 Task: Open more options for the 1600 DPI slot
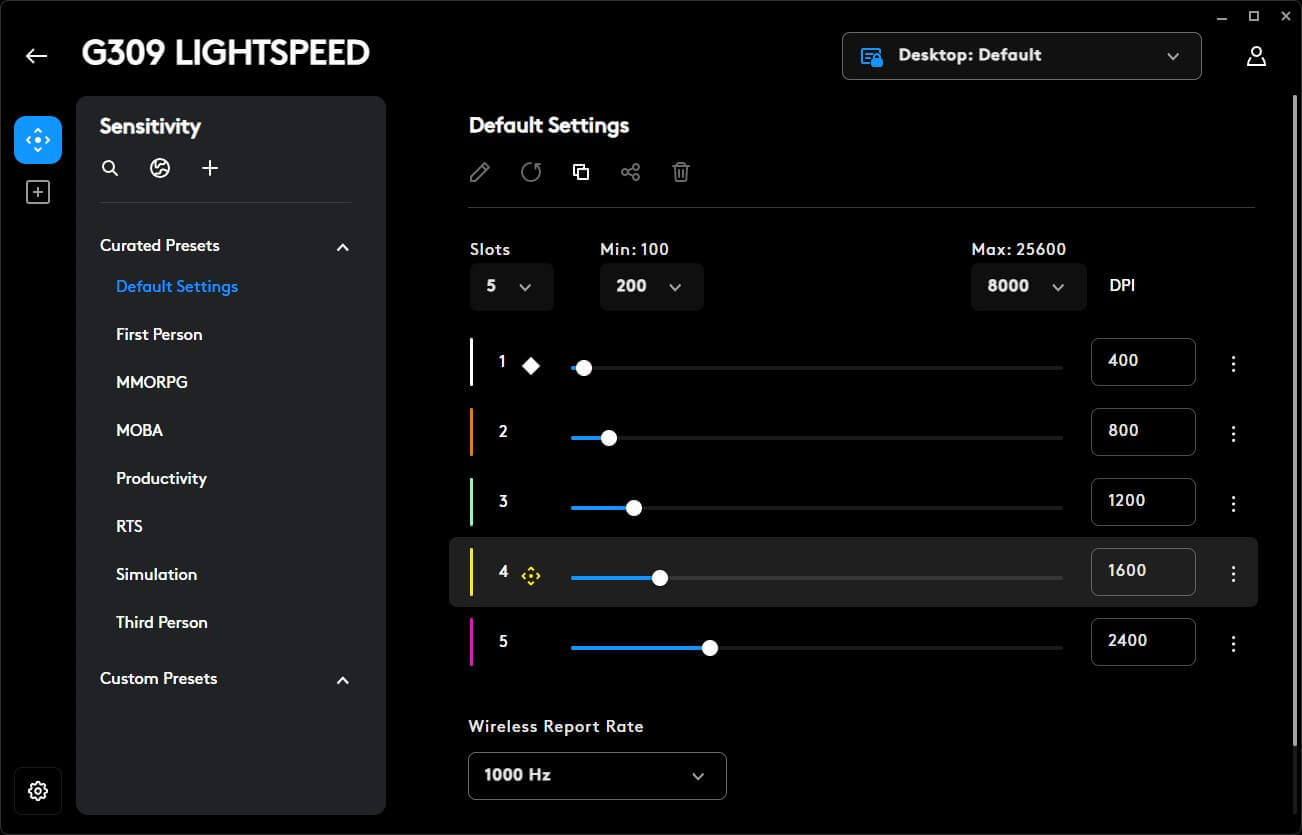1234,574
